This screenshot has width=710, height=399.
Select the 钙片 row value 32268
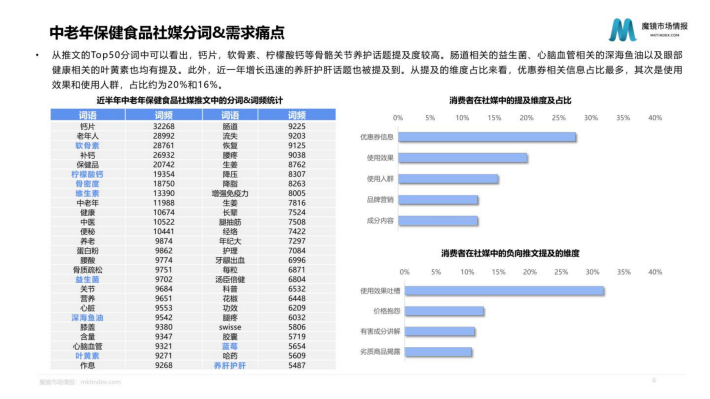click(163, 126)
